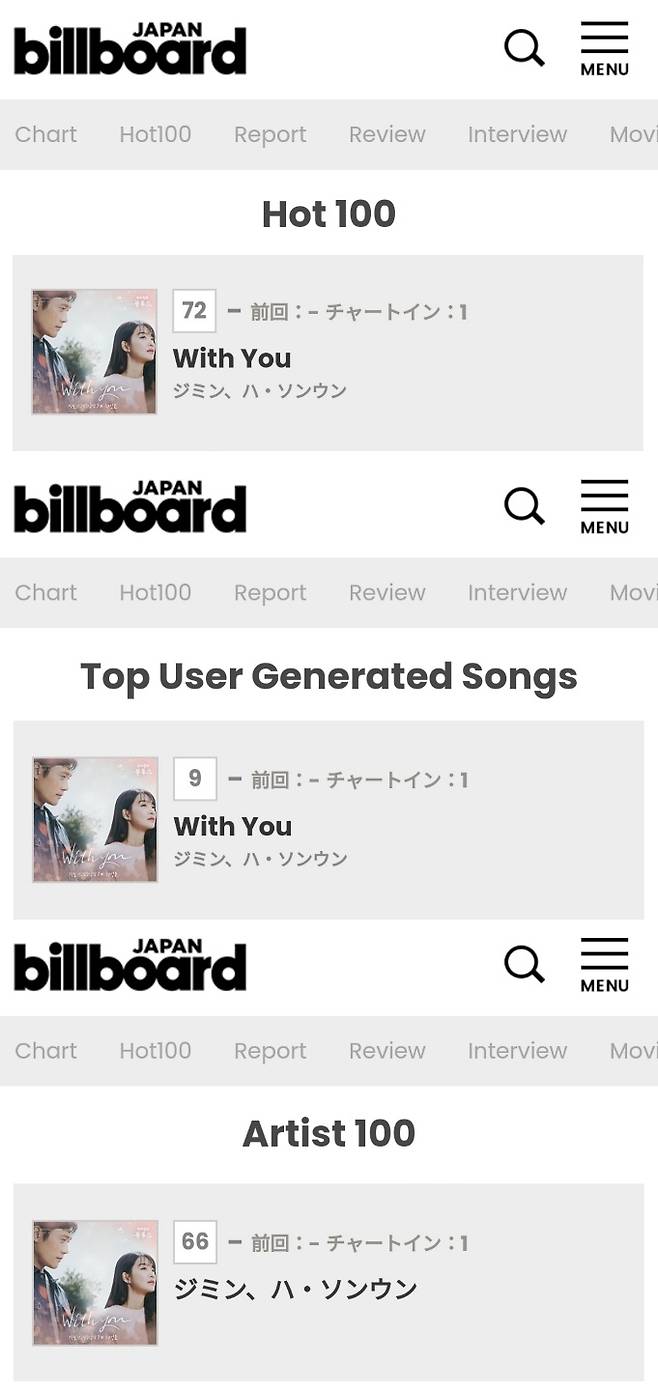Select Hot100 tab in the nav bar above Hot 100
The width and height of the screenshot is (658, 1391).
pyautogui.click(x=155, y=134)
